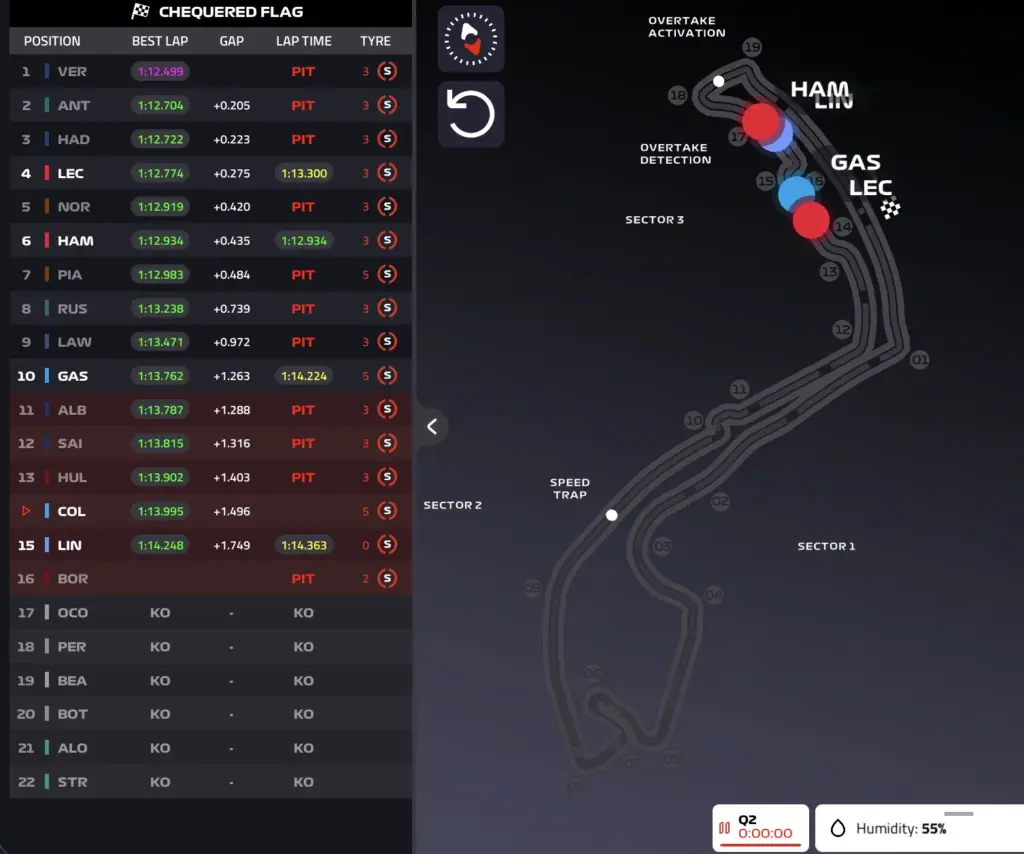Viewport: 1024px width, 854px height.
Task: Click the gray handle above humidity panel
Action: tap(959, 814)
